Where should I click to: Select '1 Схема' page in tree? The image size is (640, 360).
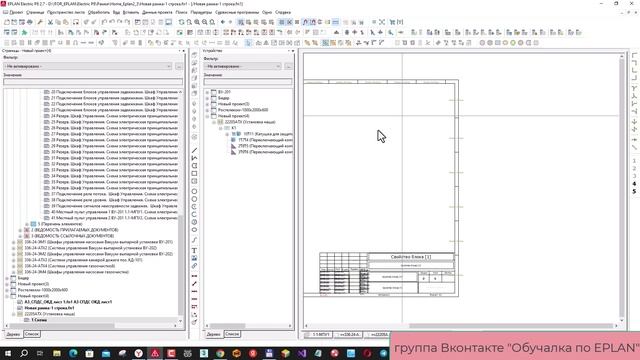pos(39,320)
